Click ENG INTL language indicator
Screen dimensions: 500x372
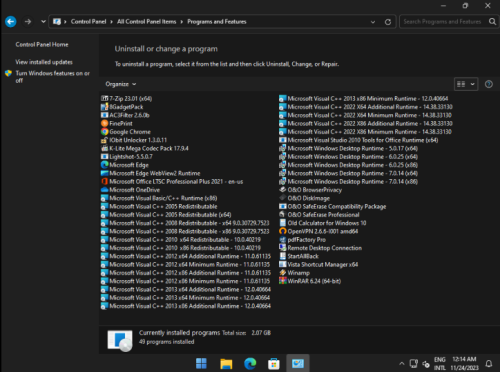[x=440, y=363]
